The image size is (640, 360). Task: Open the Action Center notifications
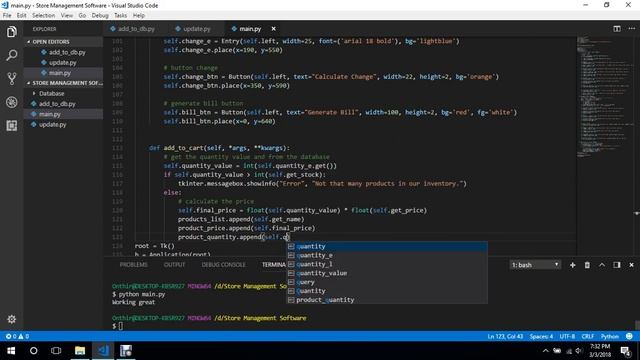(625, 351)
